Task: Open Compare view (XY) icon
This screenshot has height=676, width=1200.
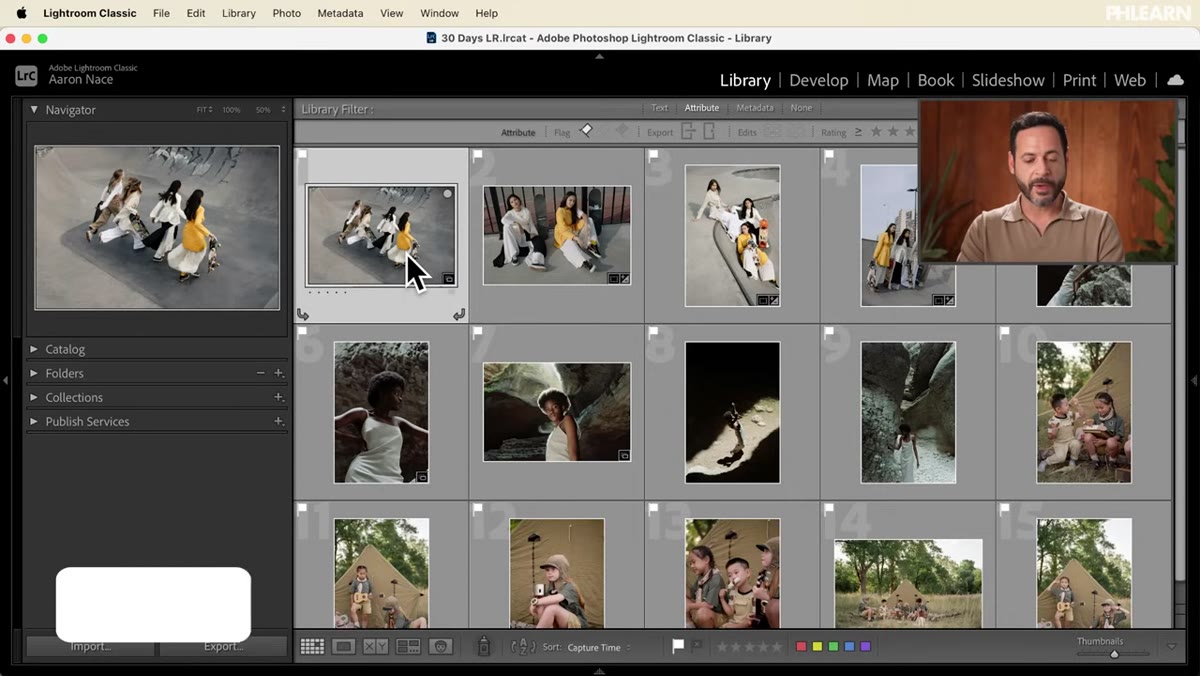Action: 376,647
